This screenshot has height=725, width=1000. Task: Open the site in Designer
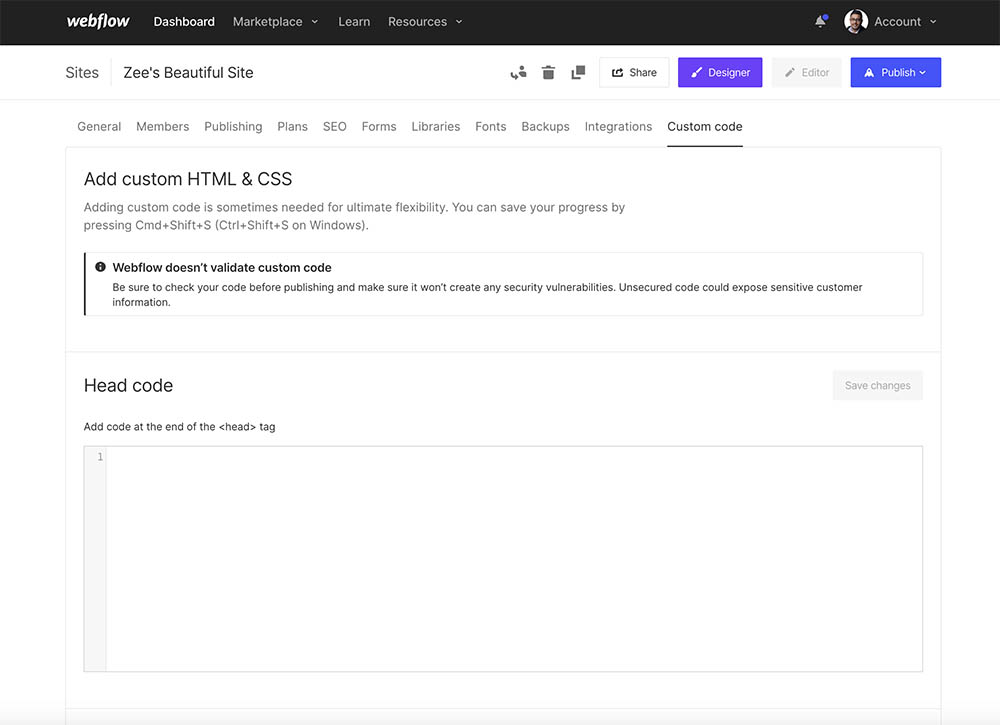click(719, 72)
